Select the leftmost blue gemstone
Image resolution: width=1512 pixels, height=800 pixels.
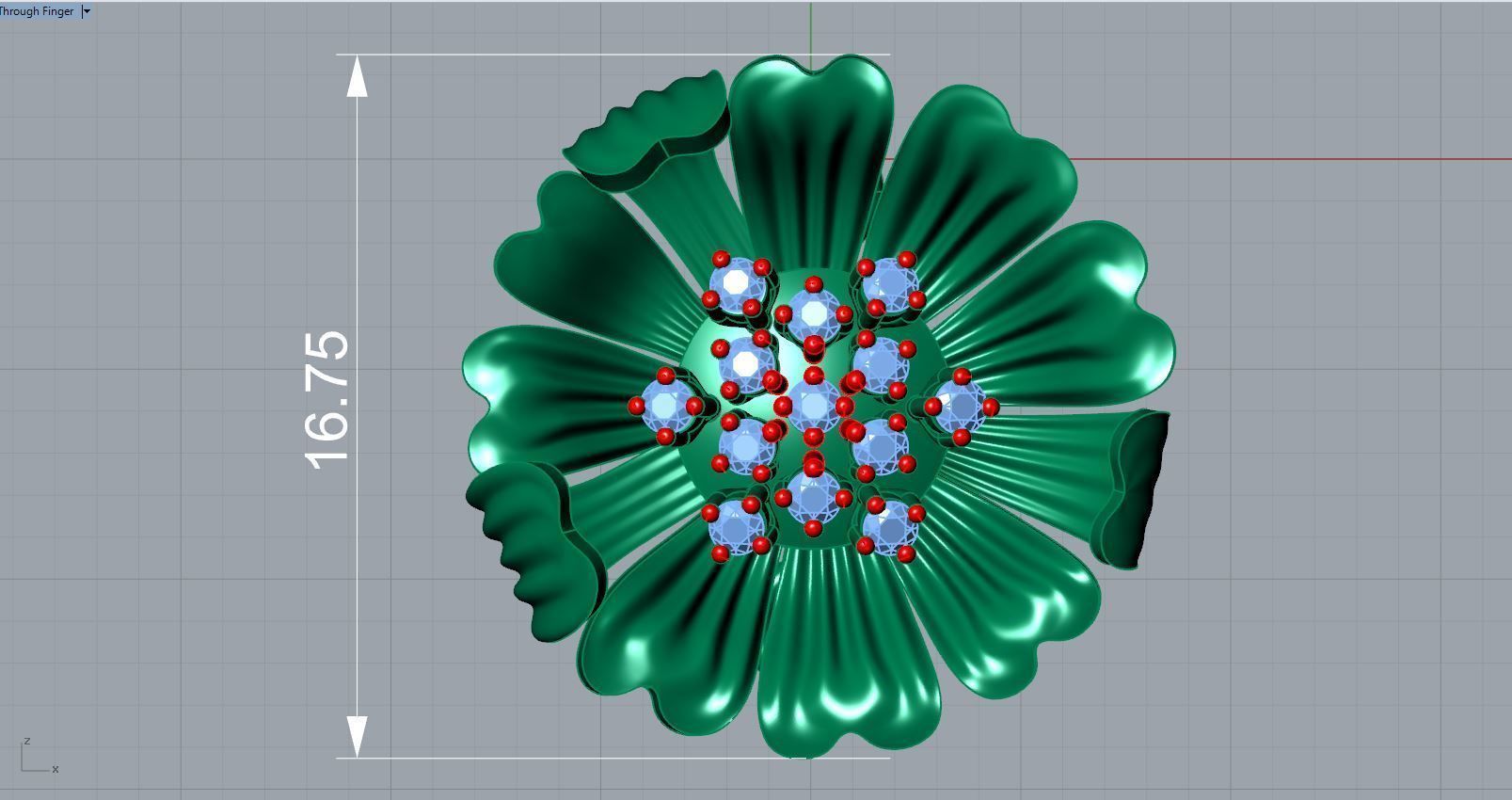[x=666, y=406]
